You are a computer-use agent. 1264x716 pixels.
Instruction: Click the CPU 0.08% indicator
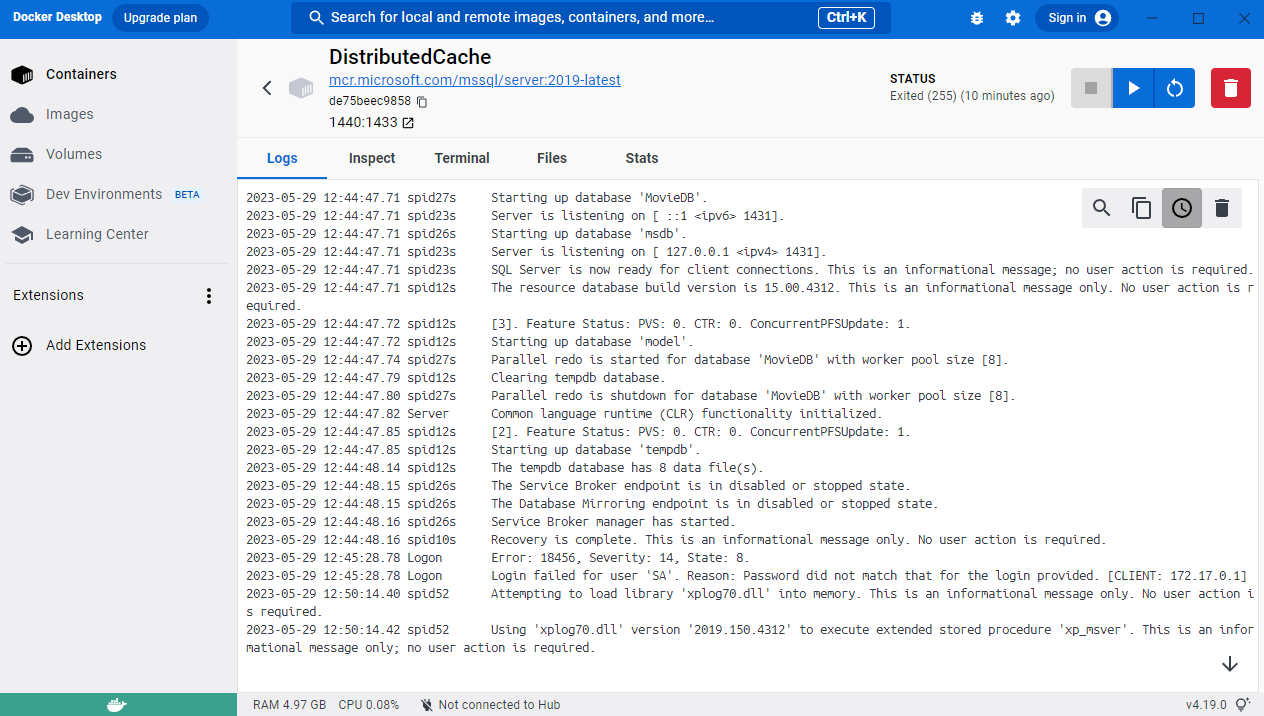coord(369,705)
